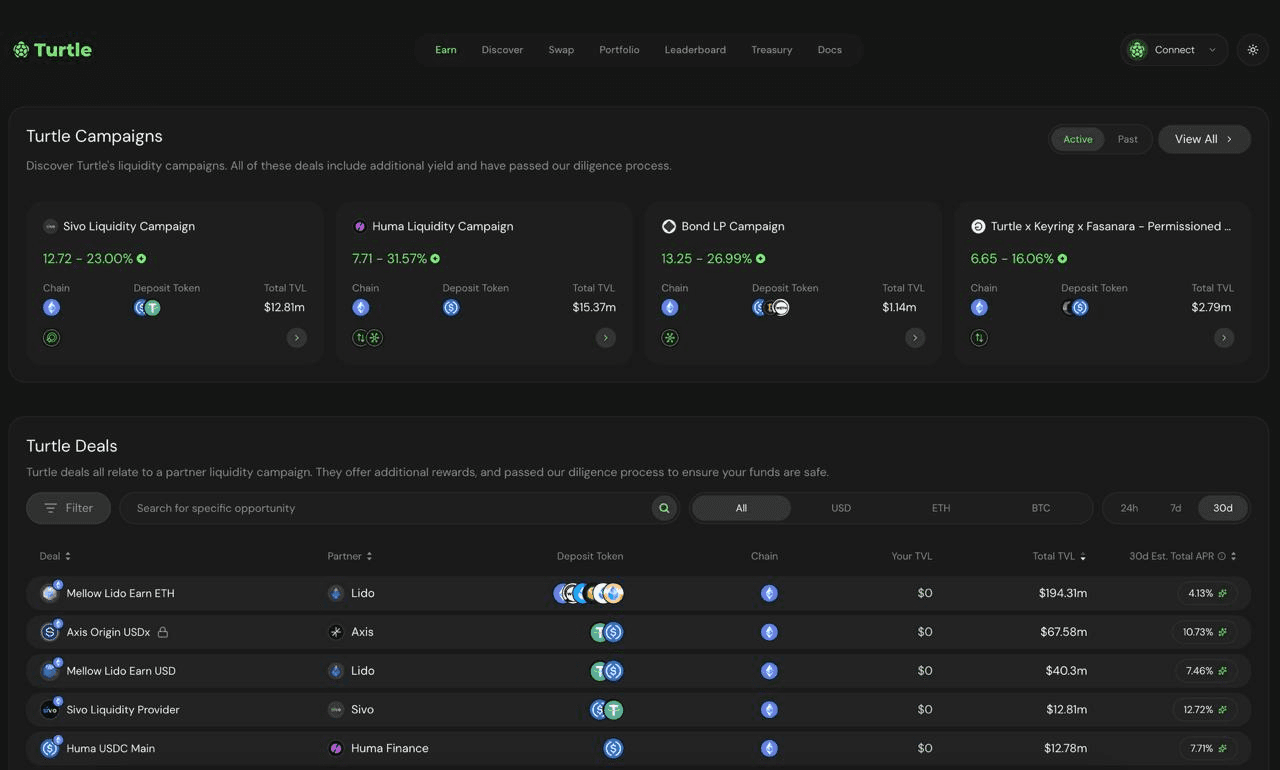
Task: Click the turtle avatar icon in Connect button
Action: (1137, 50)
